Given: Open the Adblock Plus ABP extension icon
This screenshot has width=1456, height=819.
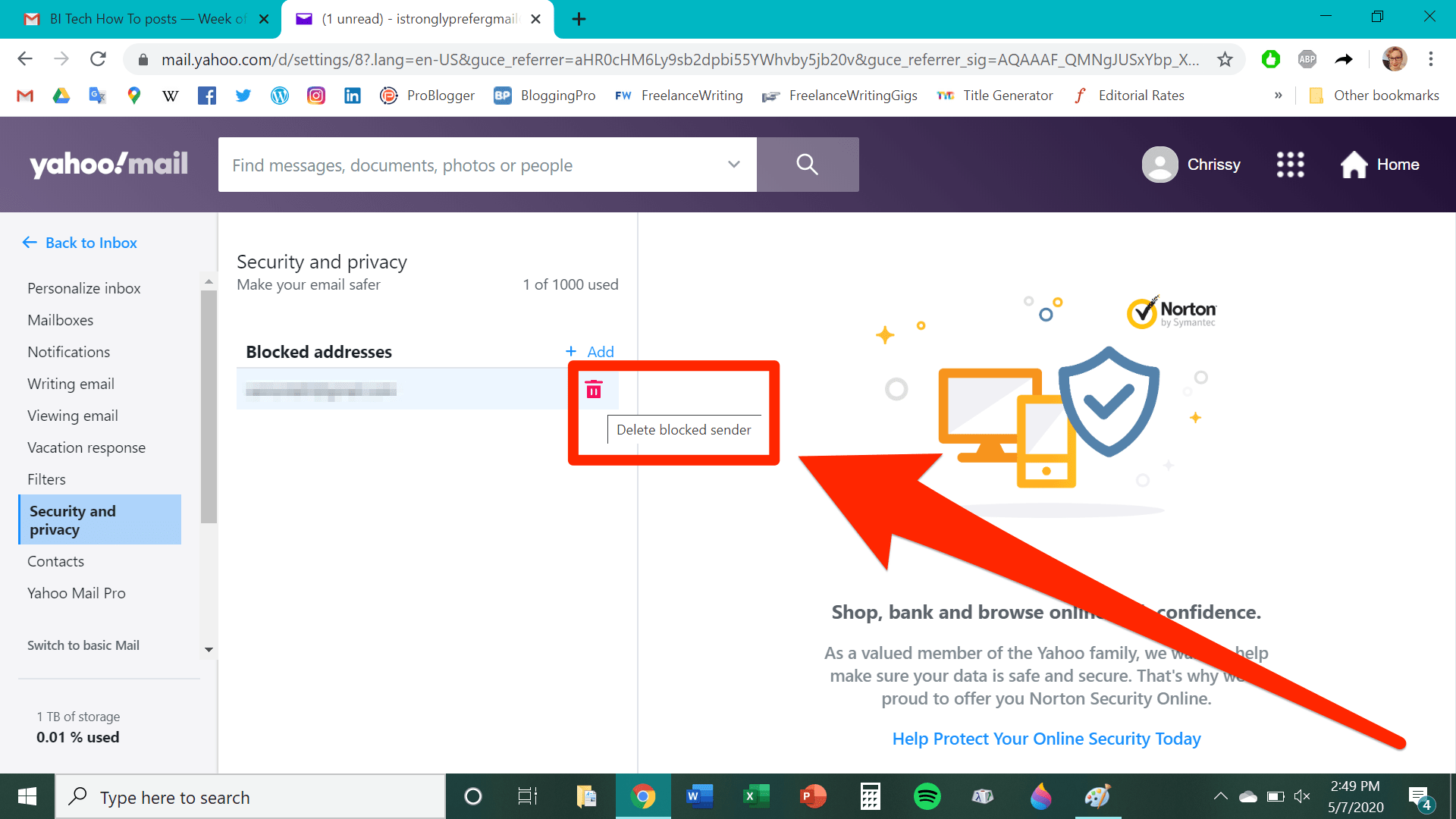Looking at the screenshot, I should click(x=1307, y=59).
